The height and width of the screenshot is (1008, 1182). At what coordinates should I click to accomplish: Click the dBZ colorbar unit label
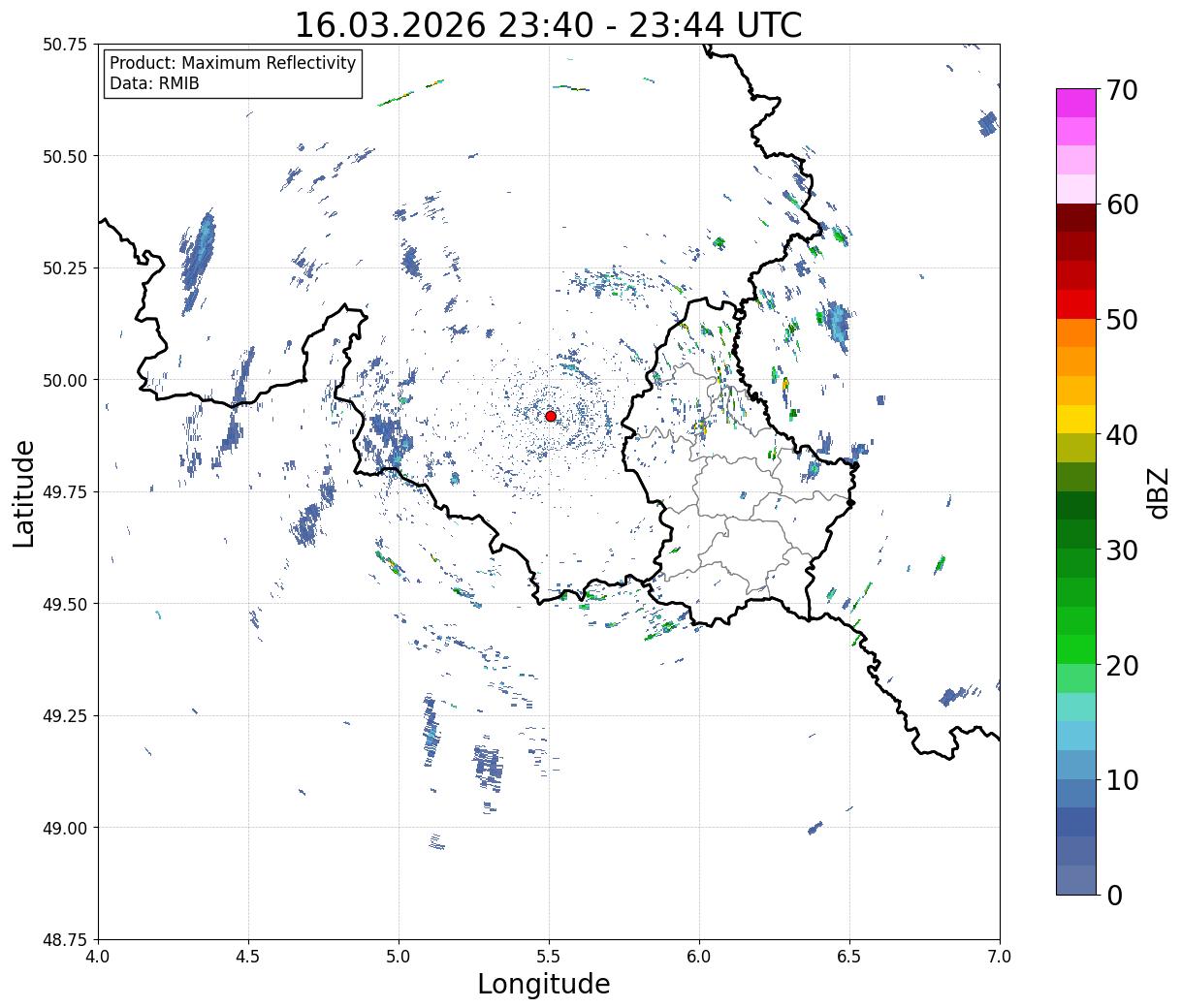click(1158, 492)
